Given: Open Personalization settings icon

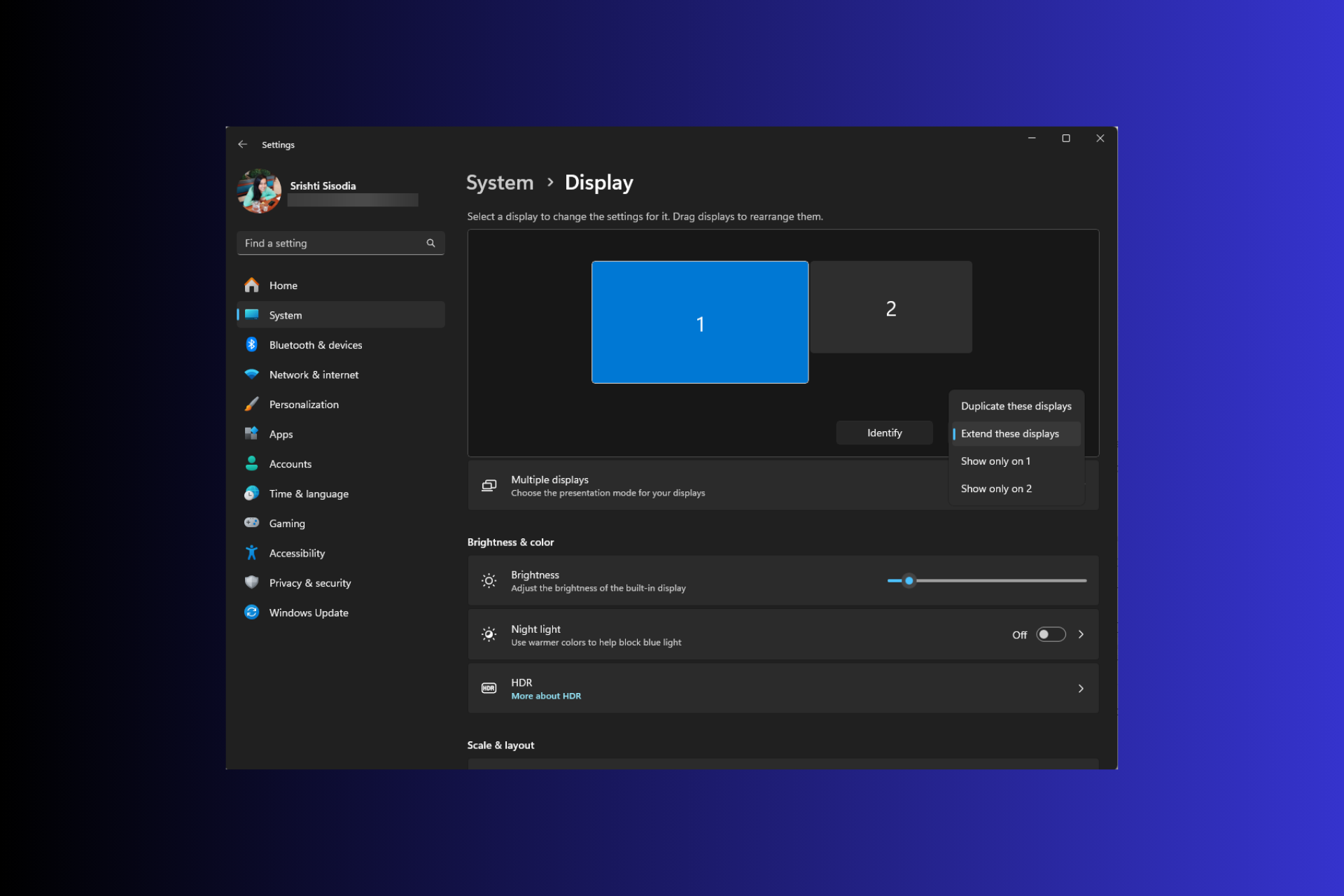Looking at the screenshot, I should [252, 404].
